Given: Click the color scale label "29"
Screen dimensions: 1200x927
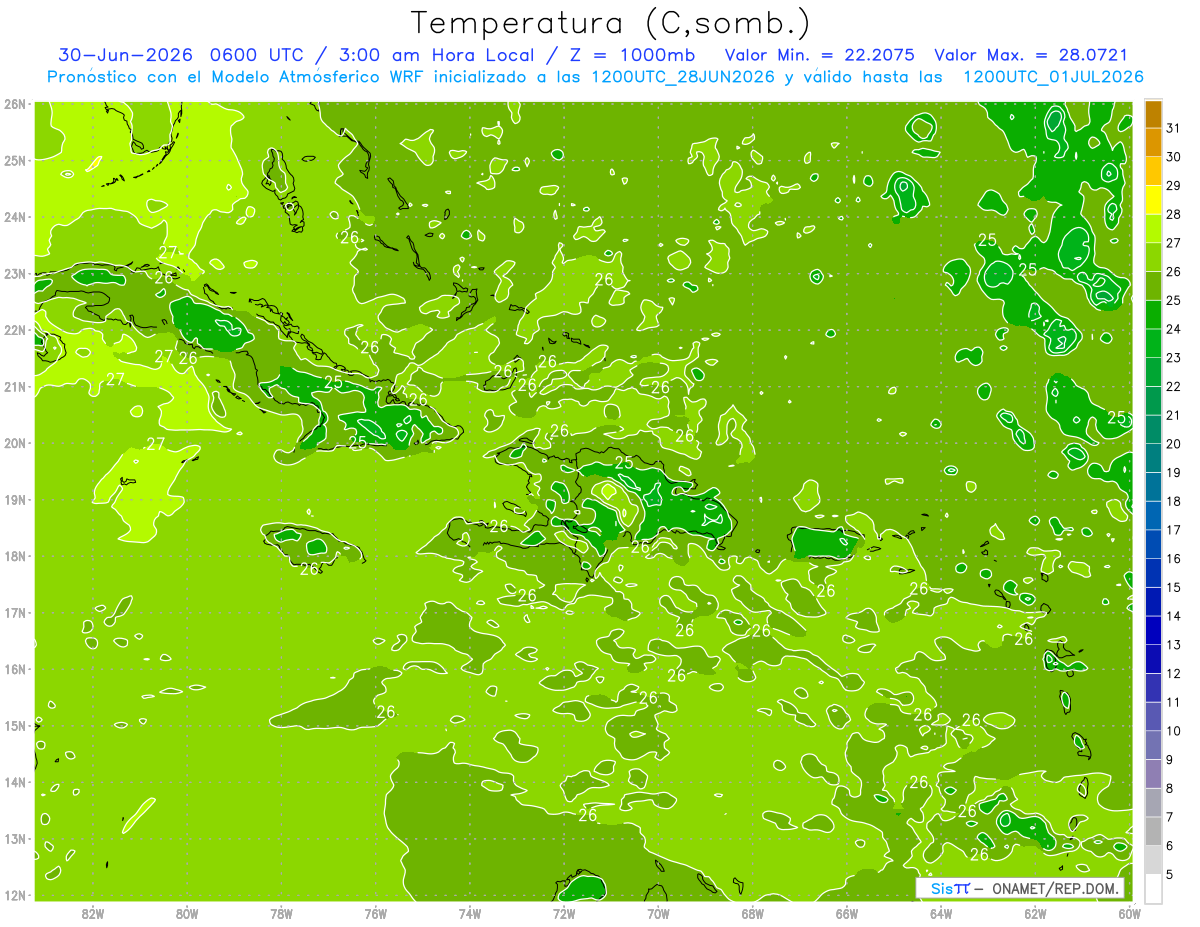Looking at the screenshot, I should pos(1173,186).
